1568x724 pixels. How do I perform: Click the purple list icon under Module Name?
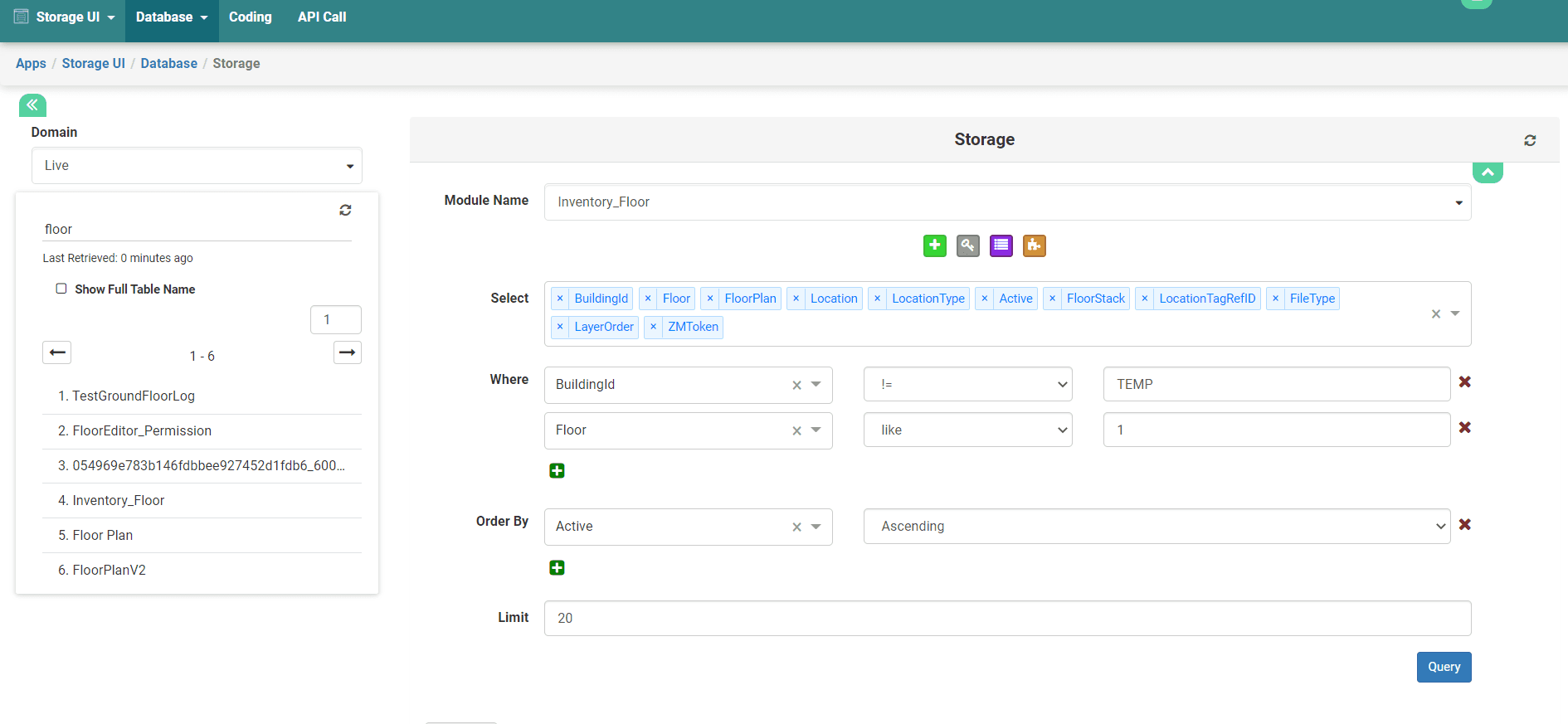[1001, 245]
